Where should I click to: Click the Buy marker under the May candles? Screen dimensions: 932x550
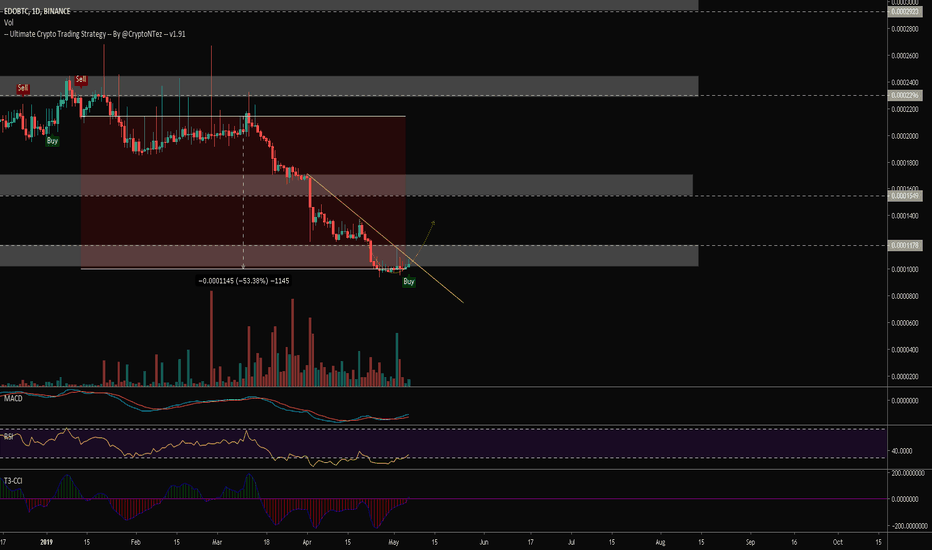point(408,281)
